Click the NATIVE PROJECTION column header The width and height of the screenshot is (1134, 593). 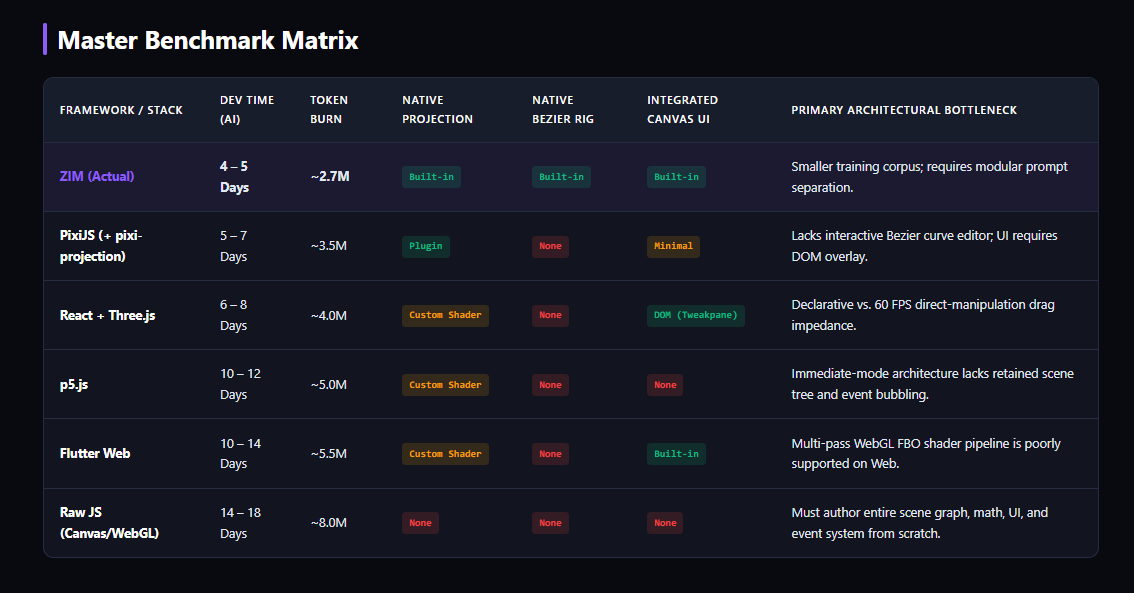pos(438,110)
